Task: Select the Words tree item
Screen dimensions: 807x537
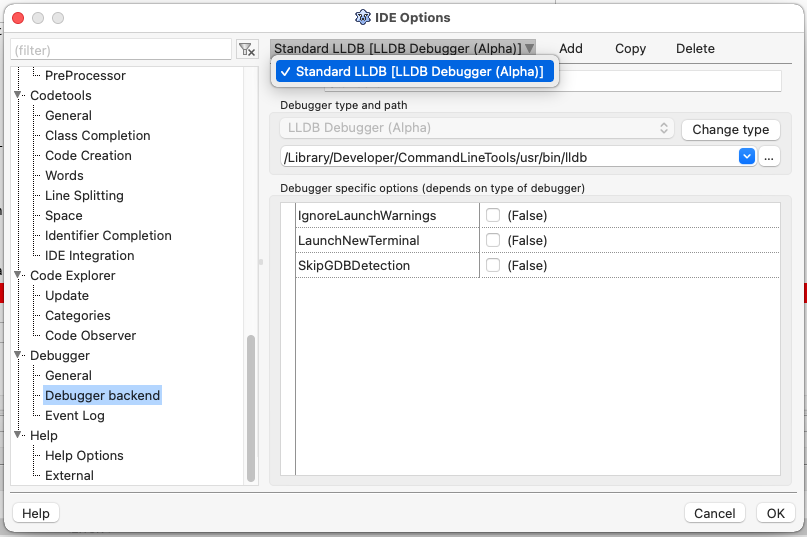Action: click(64, 176)
